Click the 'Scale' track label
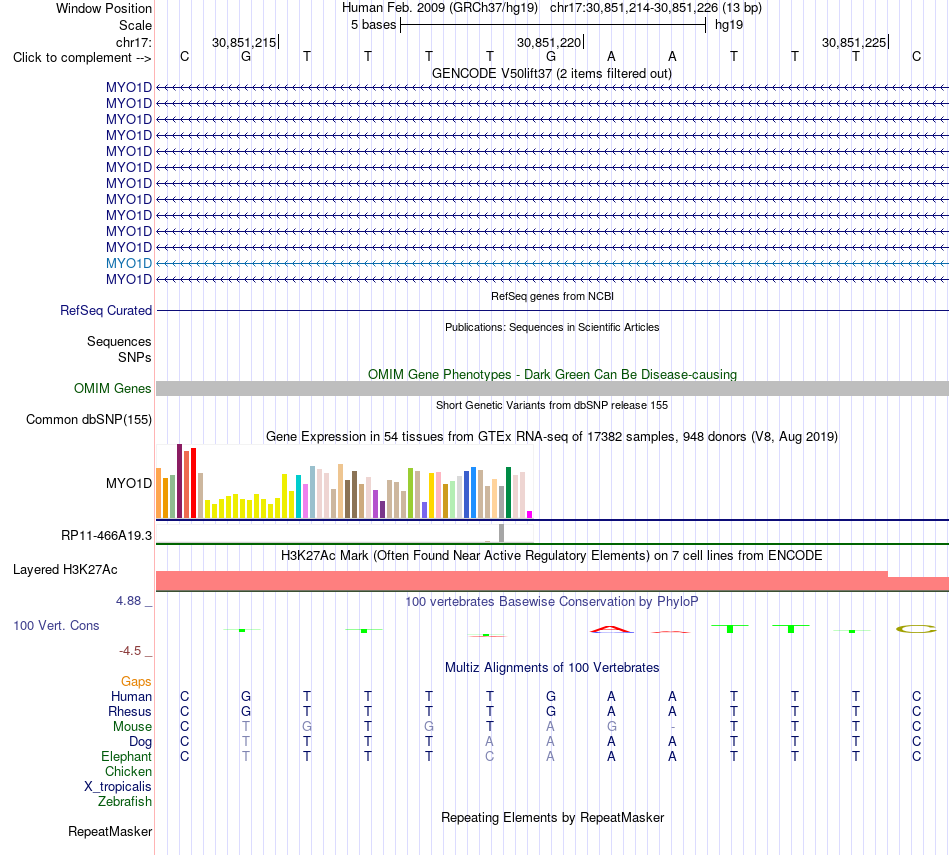The image size is (950, 855). coord(135,25)
